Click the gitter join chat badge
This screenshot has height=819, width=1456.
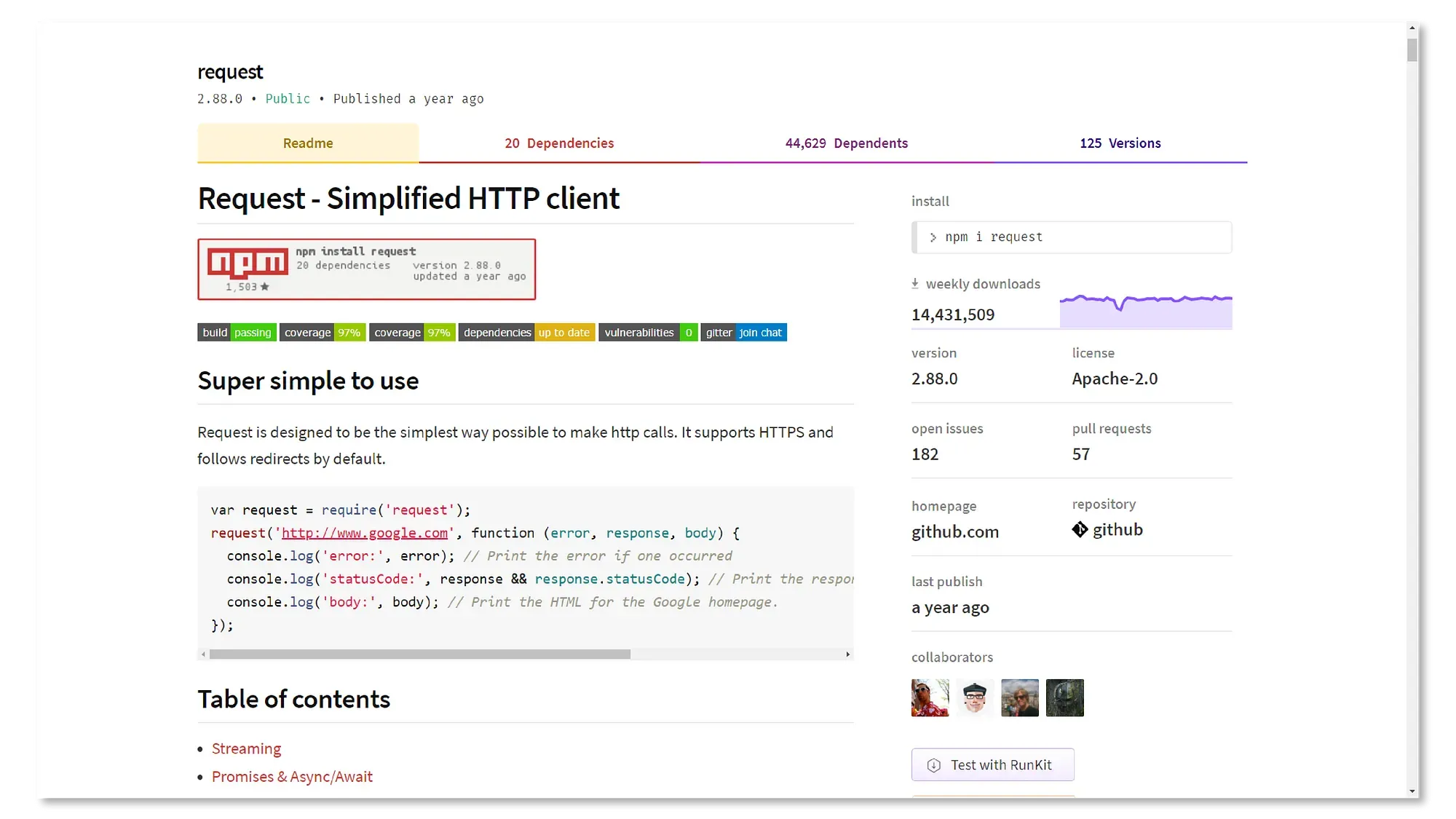[x=743, y=333]
